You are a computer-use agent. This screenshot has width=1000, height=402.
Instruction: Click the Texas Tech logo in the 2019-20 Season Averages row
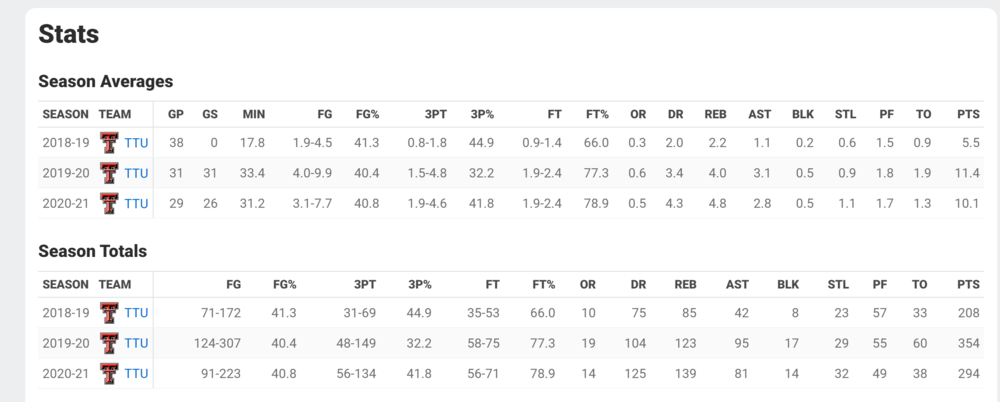110,174
